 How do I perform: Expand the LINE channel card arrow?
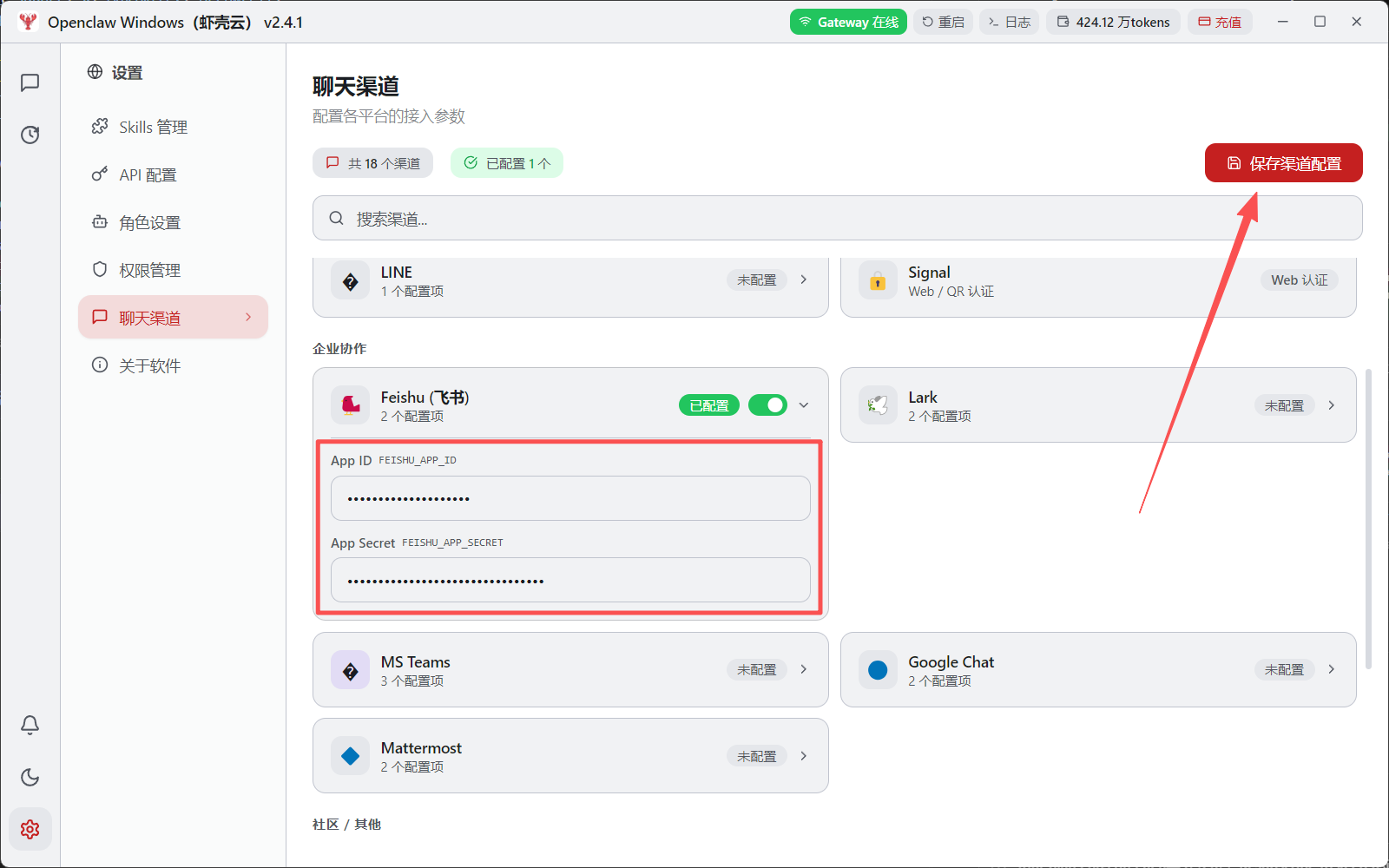(804, 279)
